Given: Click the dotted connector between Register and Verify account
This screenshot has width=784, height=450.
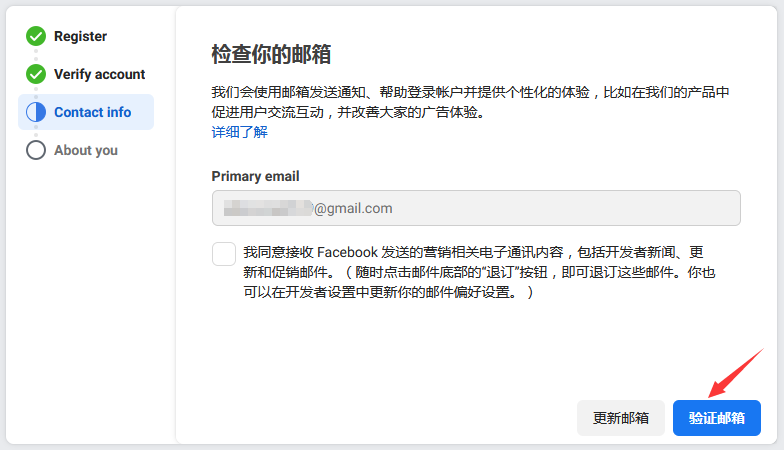Looking at the screenshot, I should (36, 55).
